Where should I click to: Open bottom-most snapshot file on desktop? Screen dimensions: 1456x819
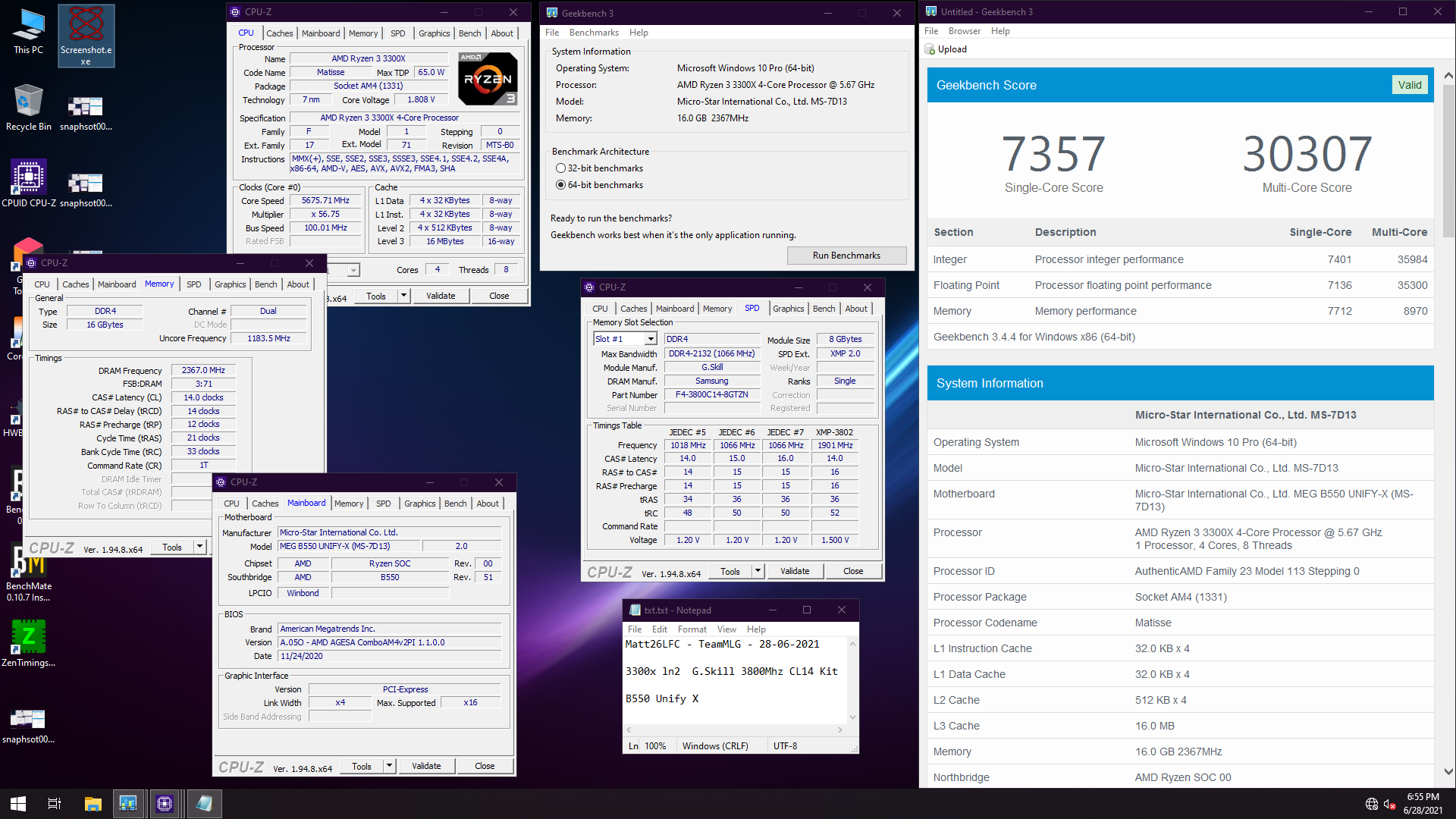click(x=28, y=726)
